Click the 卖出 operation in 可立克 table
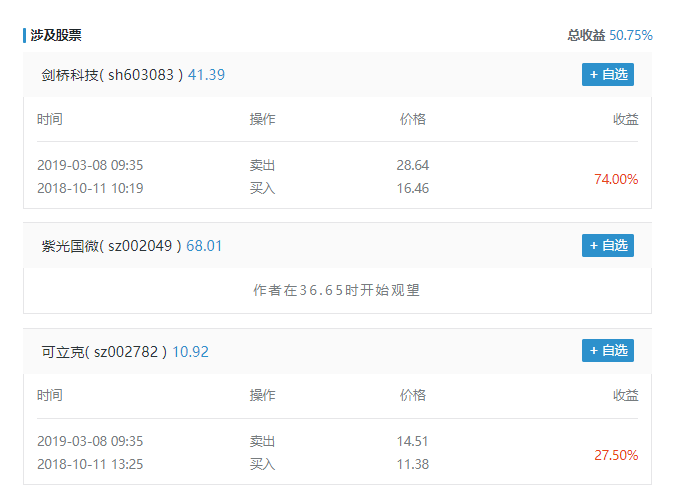 262,441
